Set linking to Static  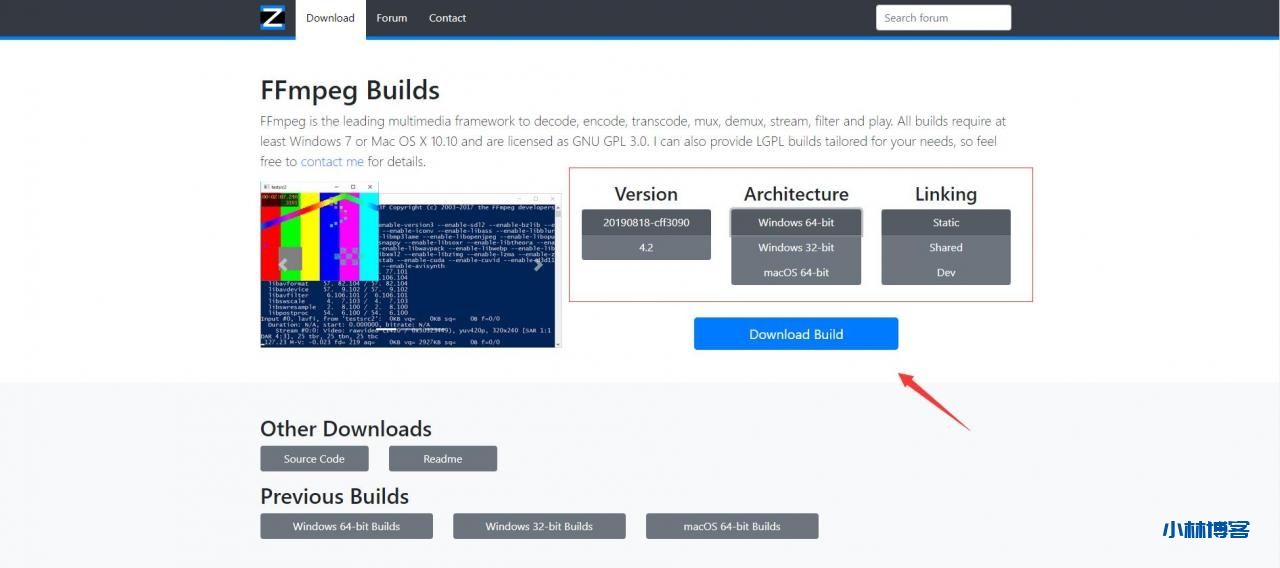click(x=946, y=222)
